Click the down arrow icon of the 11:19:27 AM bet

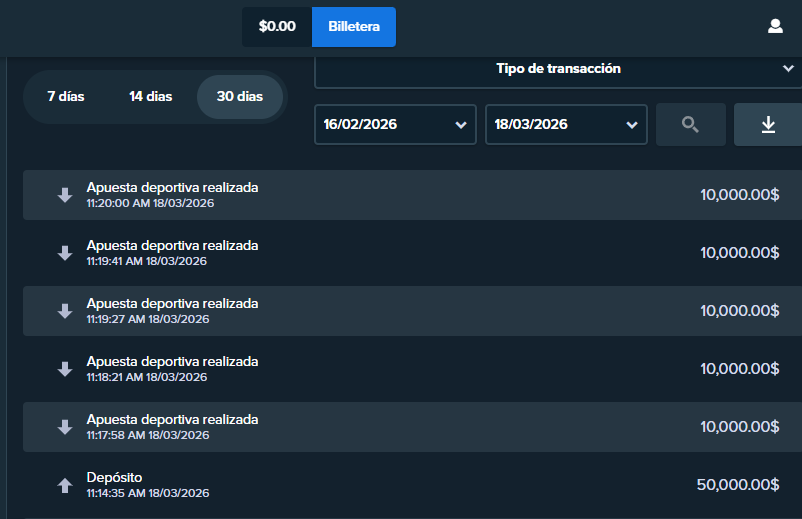click(65, 311)
